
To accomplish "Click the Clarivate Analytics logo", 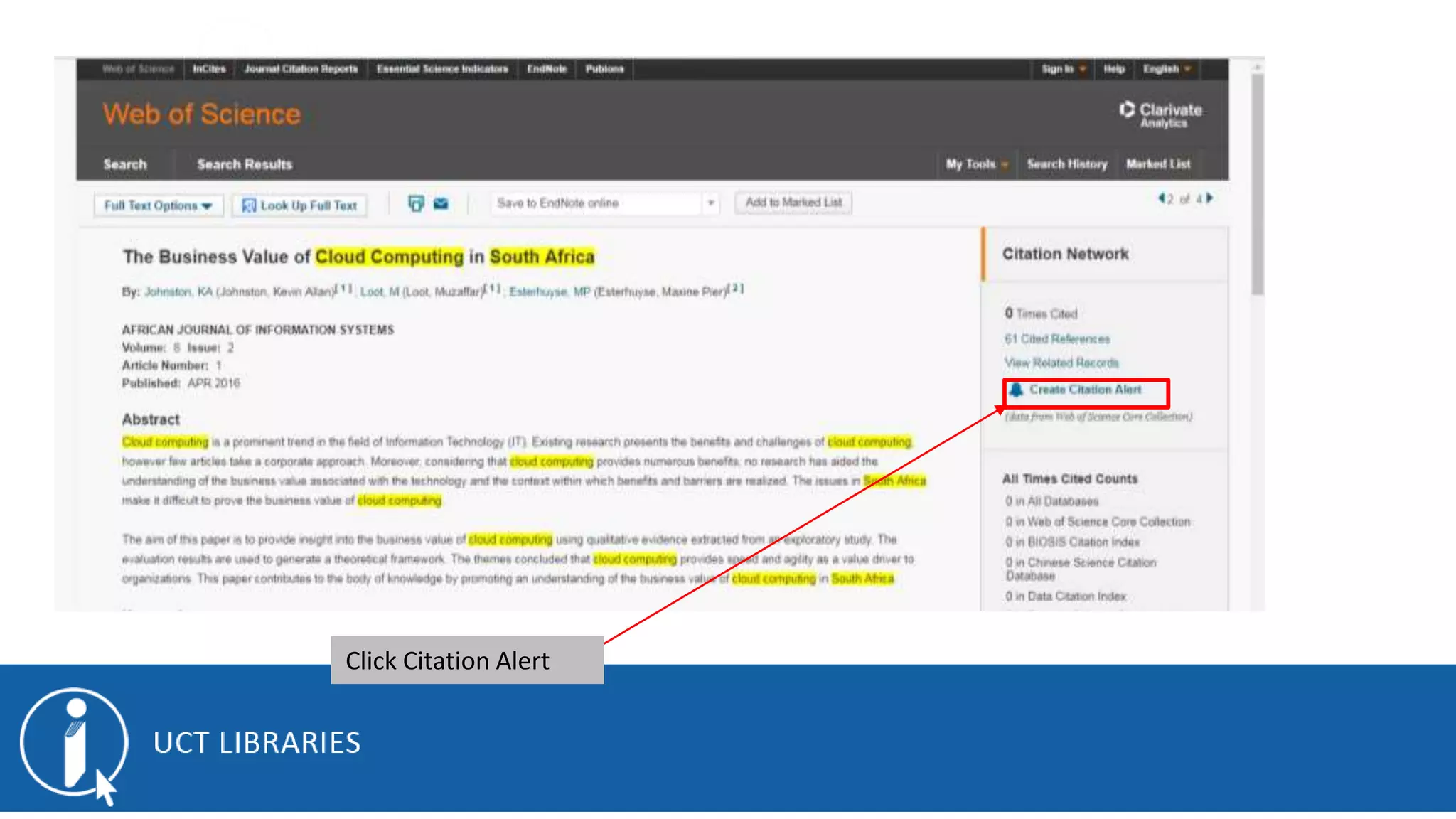I will pos(1160,114).
